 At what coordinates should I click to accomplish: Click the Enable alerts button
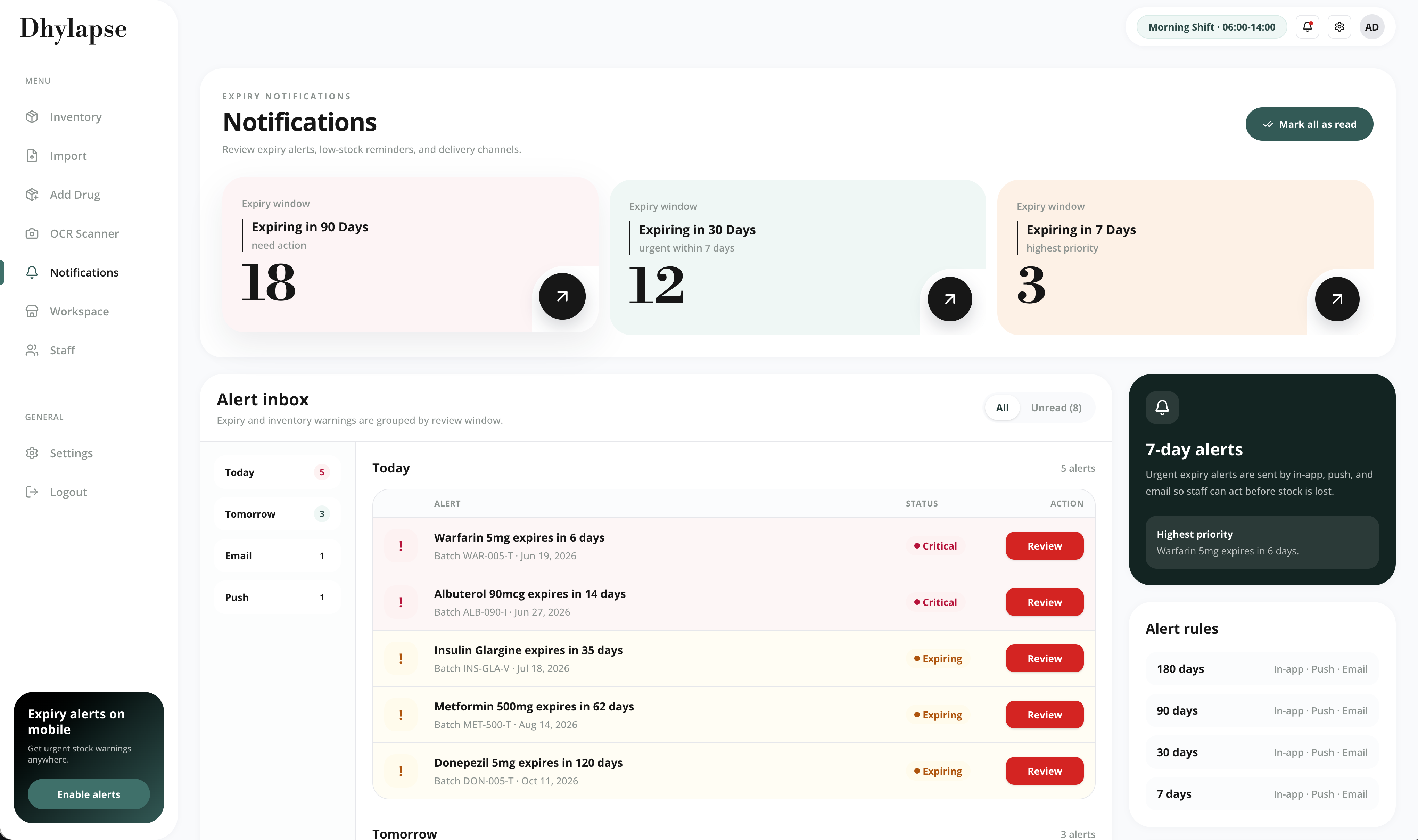pos(89,794)
